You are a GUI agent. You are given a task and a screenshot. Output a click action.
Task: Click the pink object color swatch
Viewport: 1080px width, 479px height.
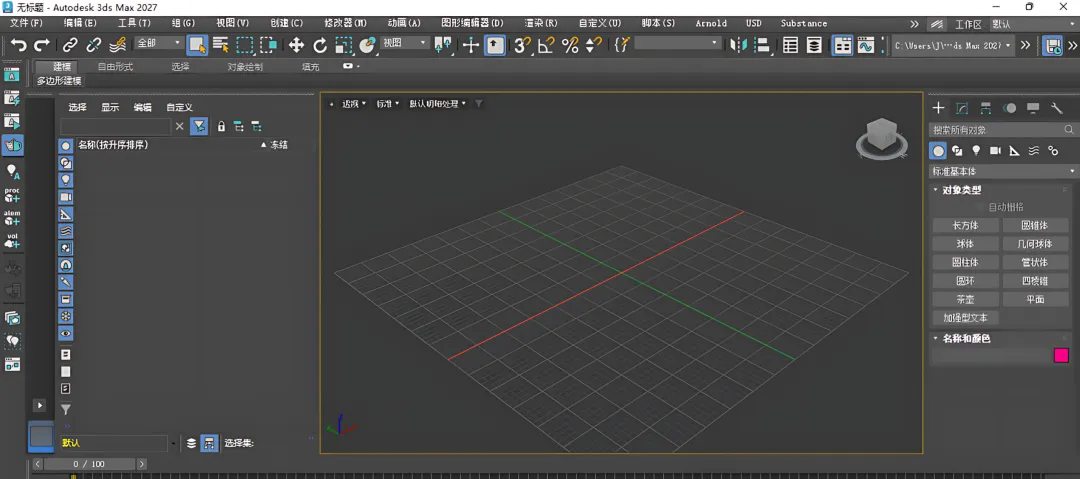[x=1061, y=355]
